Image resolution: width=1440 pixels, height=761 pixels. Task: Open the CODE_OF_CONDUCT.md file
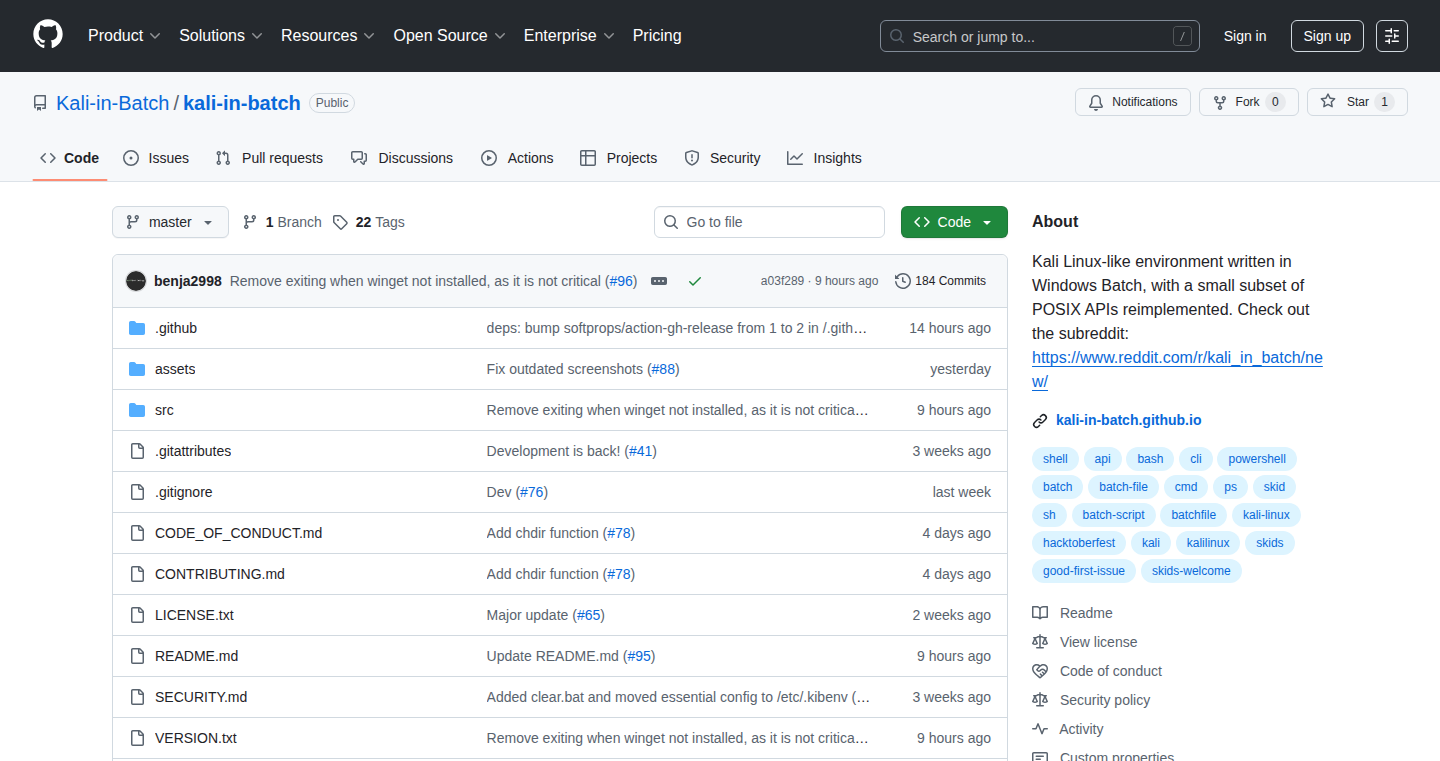[238, 533]
